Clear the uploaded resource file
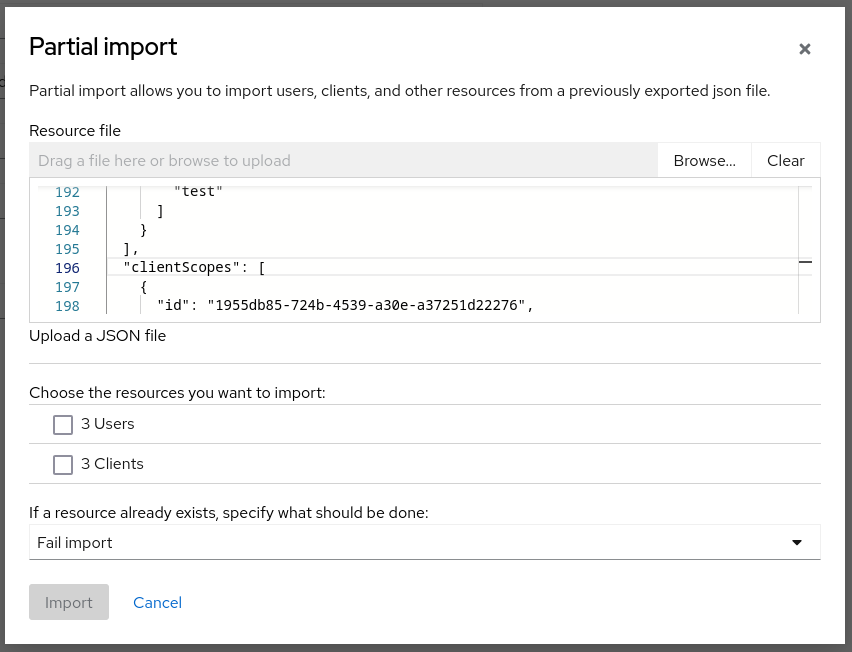 click(x=785, y=160)
